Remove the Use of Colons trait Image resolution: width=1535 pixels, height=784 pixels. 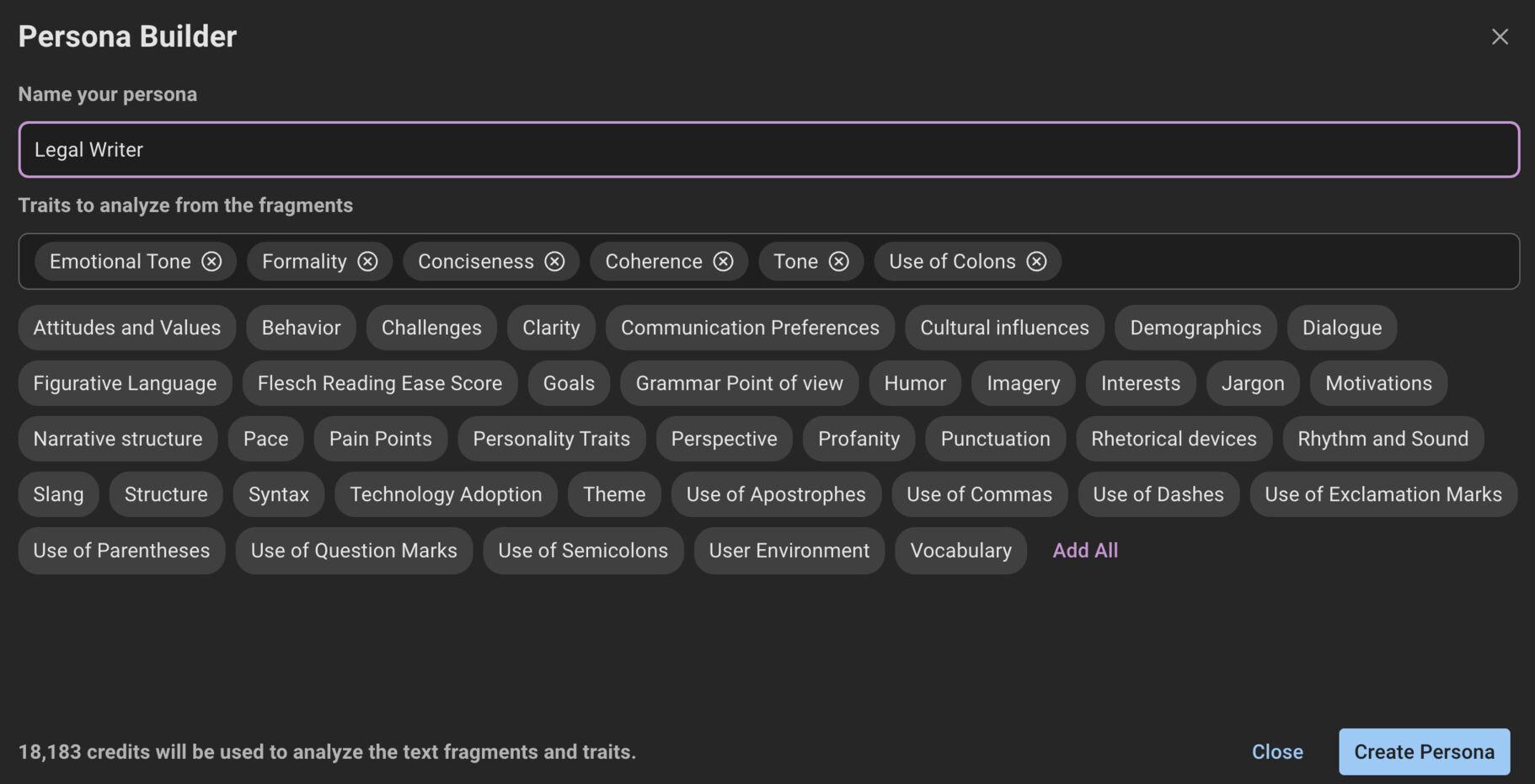pyautogui.click(x=1036, y=262)
